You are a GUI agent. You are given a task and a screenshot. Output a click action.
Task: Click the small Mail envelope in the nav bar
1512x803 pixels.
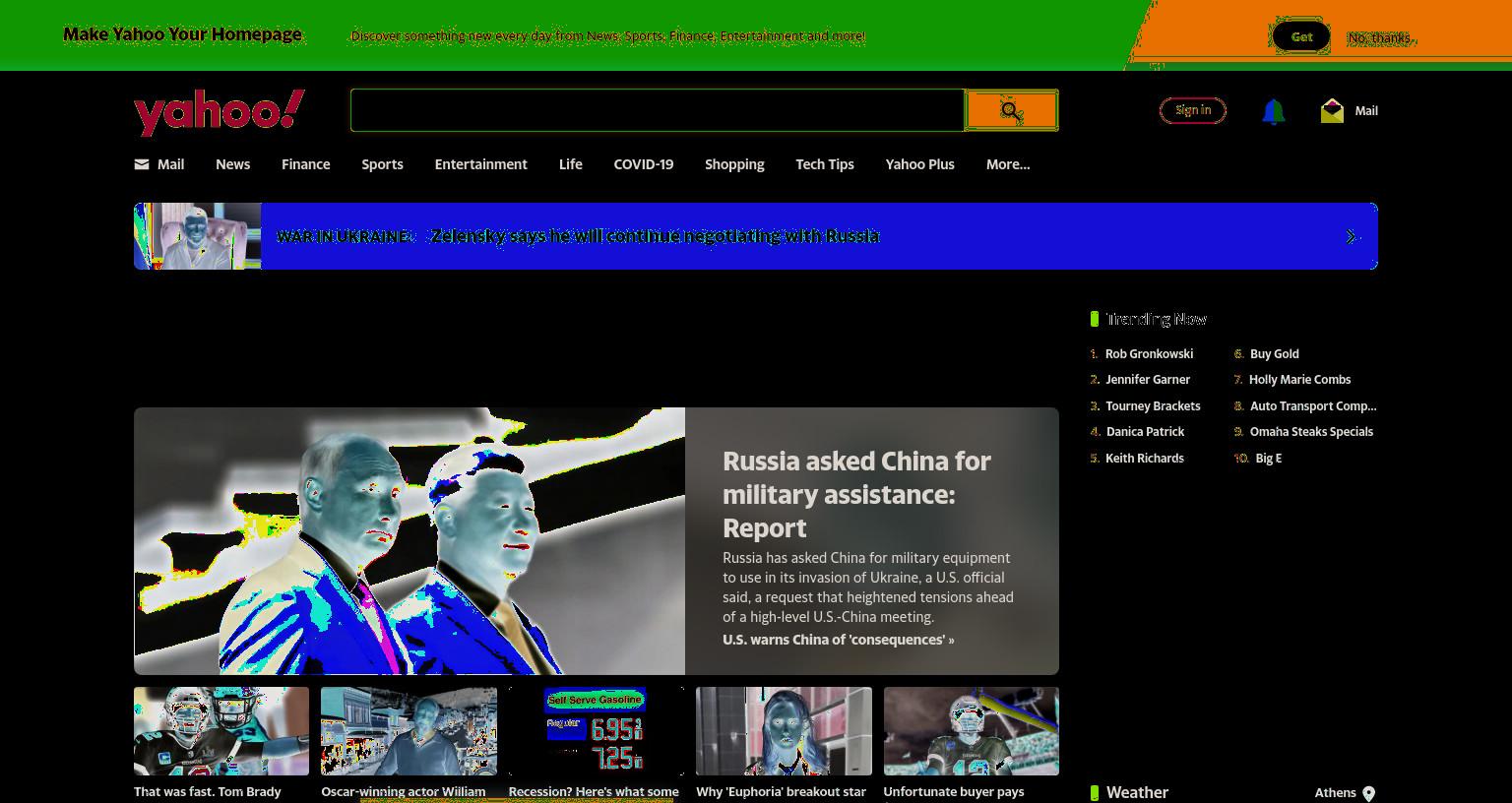click(142, 164)
